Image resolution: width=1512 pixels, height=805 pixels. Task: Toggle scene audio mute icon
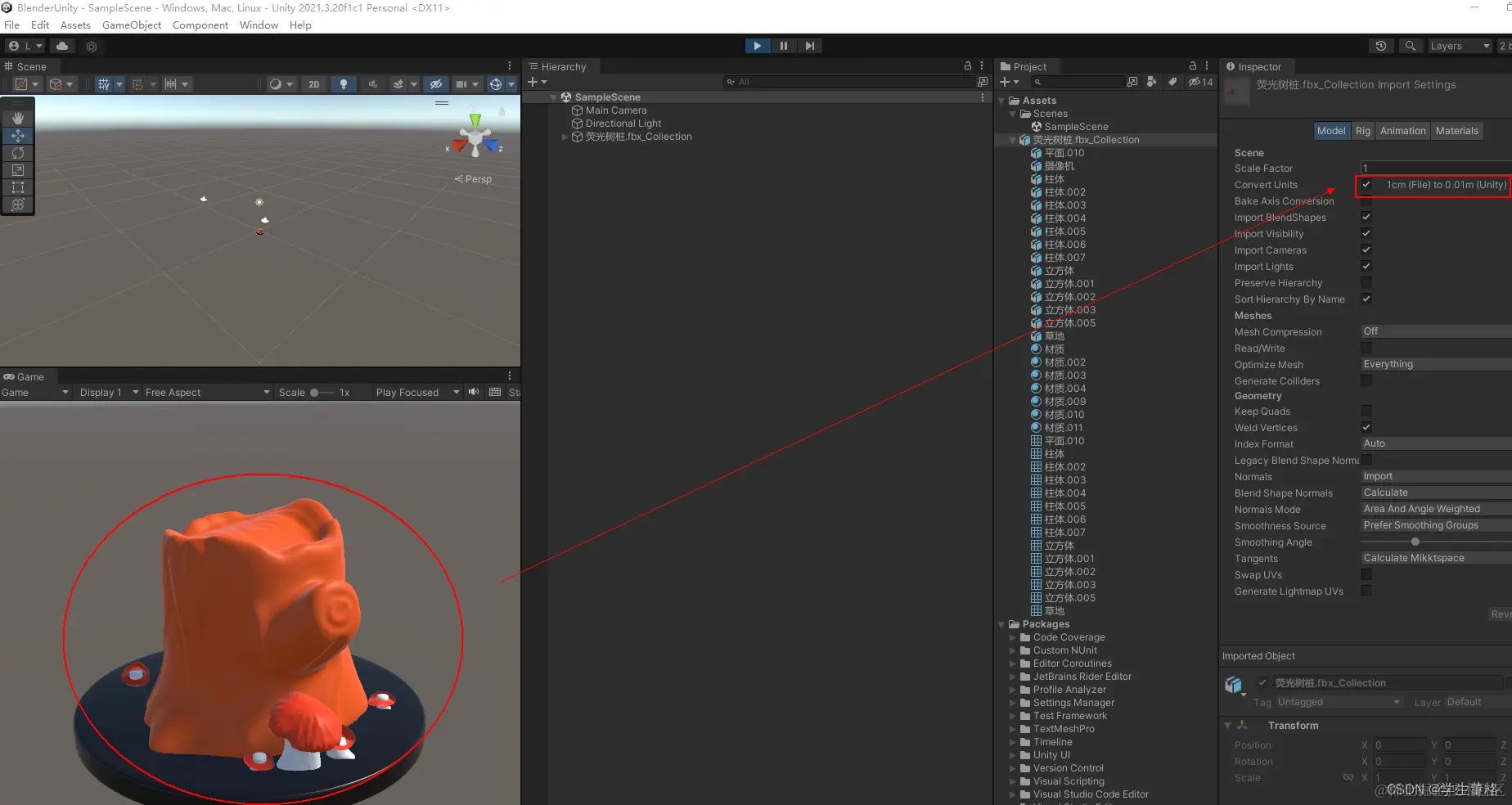coord(373,84)
